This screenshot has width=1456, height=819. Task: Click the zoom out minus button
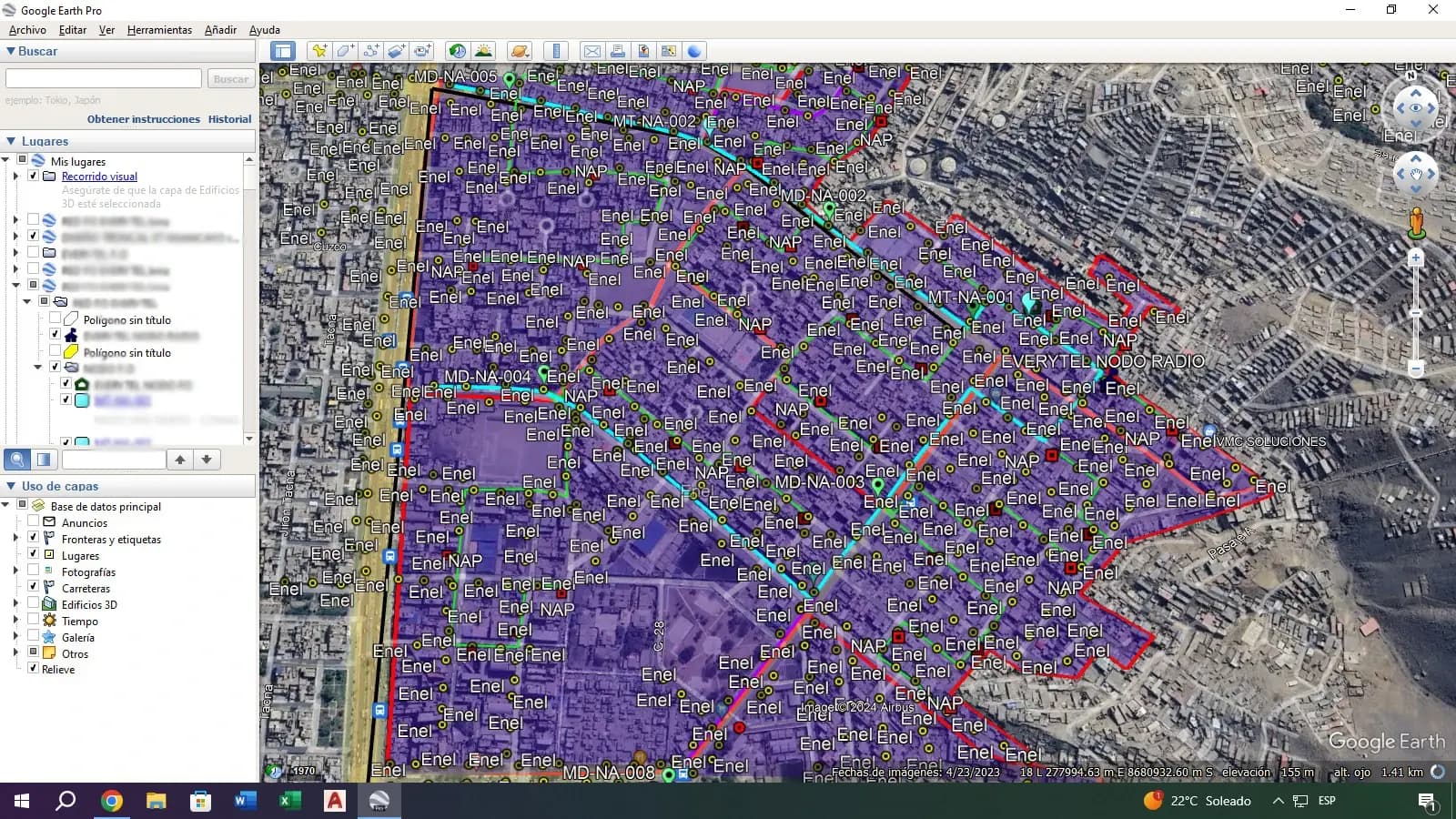tap(1416, 369)
